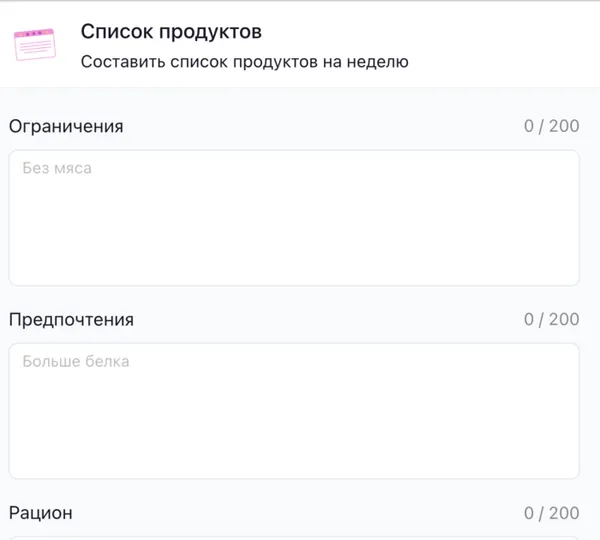Click the pink shopping list icon
This screenshot has height=540, width=600.
[x=35, y=45]
